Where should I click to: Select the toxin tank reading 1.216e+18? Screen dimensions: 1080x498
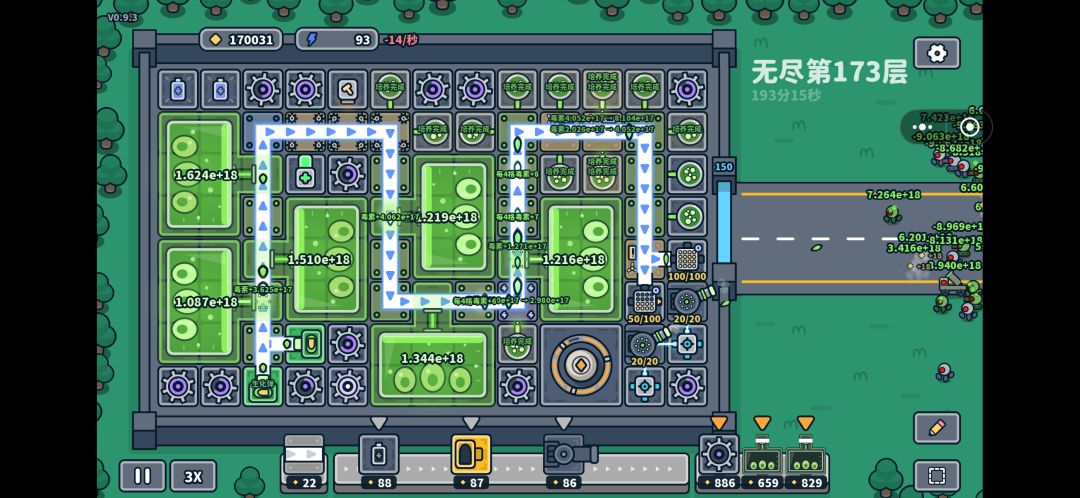click(581, 259)
